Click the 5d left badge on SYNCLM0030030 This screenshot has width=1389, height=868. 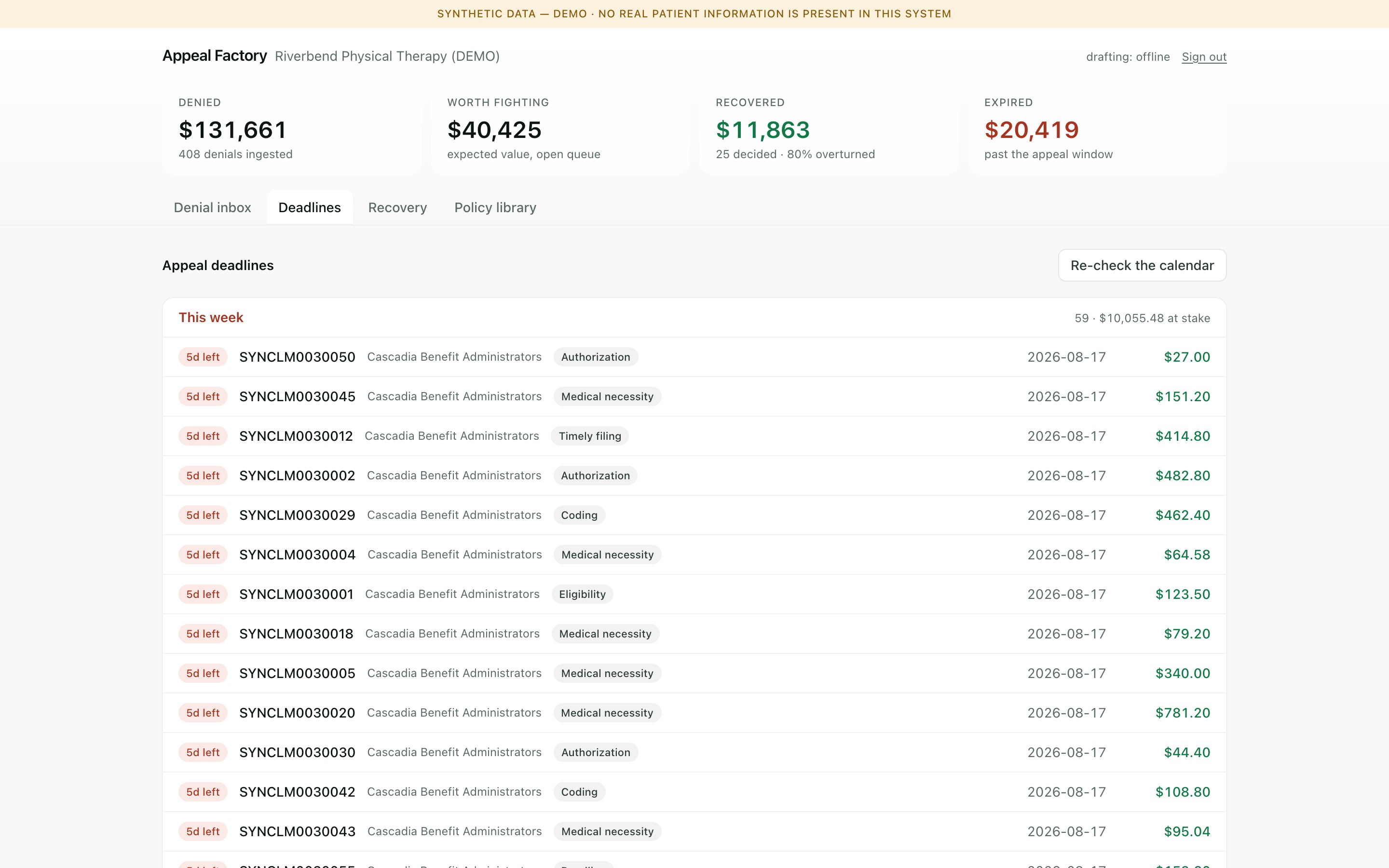click(x=203, y=753)
